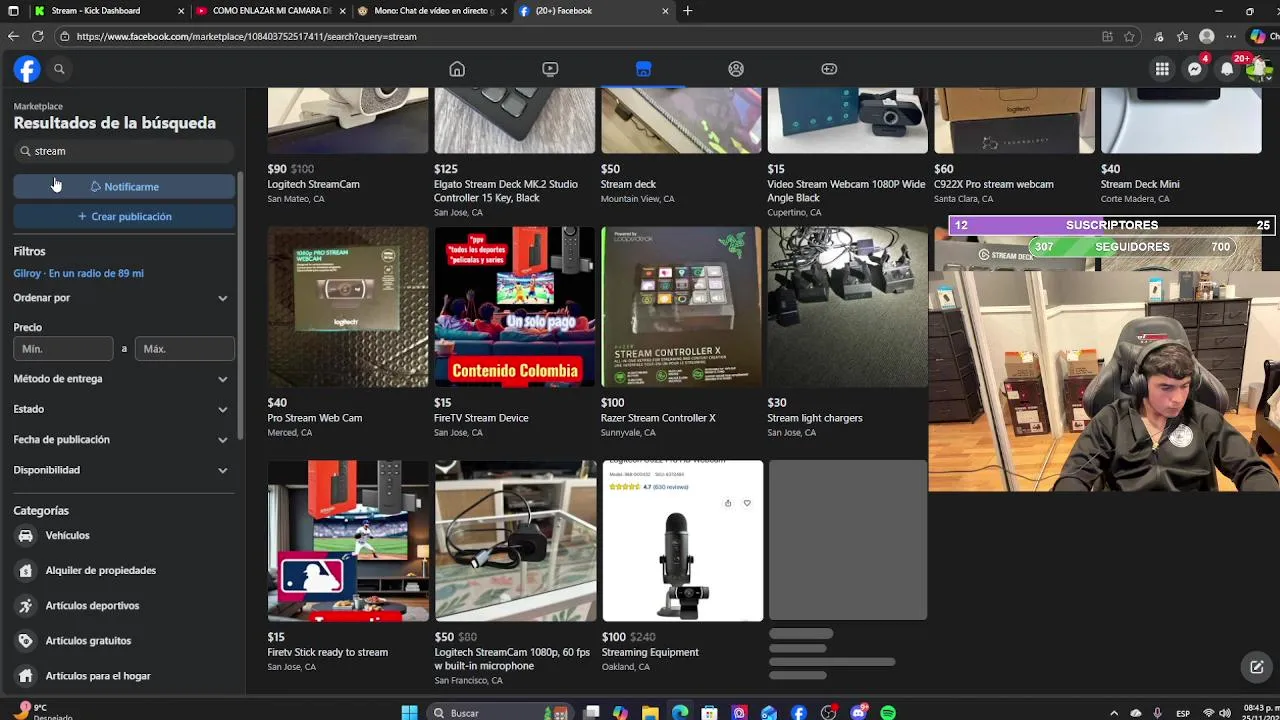1280x720 pixels.
Task: Click the Windows Start button
Action: 409,712
